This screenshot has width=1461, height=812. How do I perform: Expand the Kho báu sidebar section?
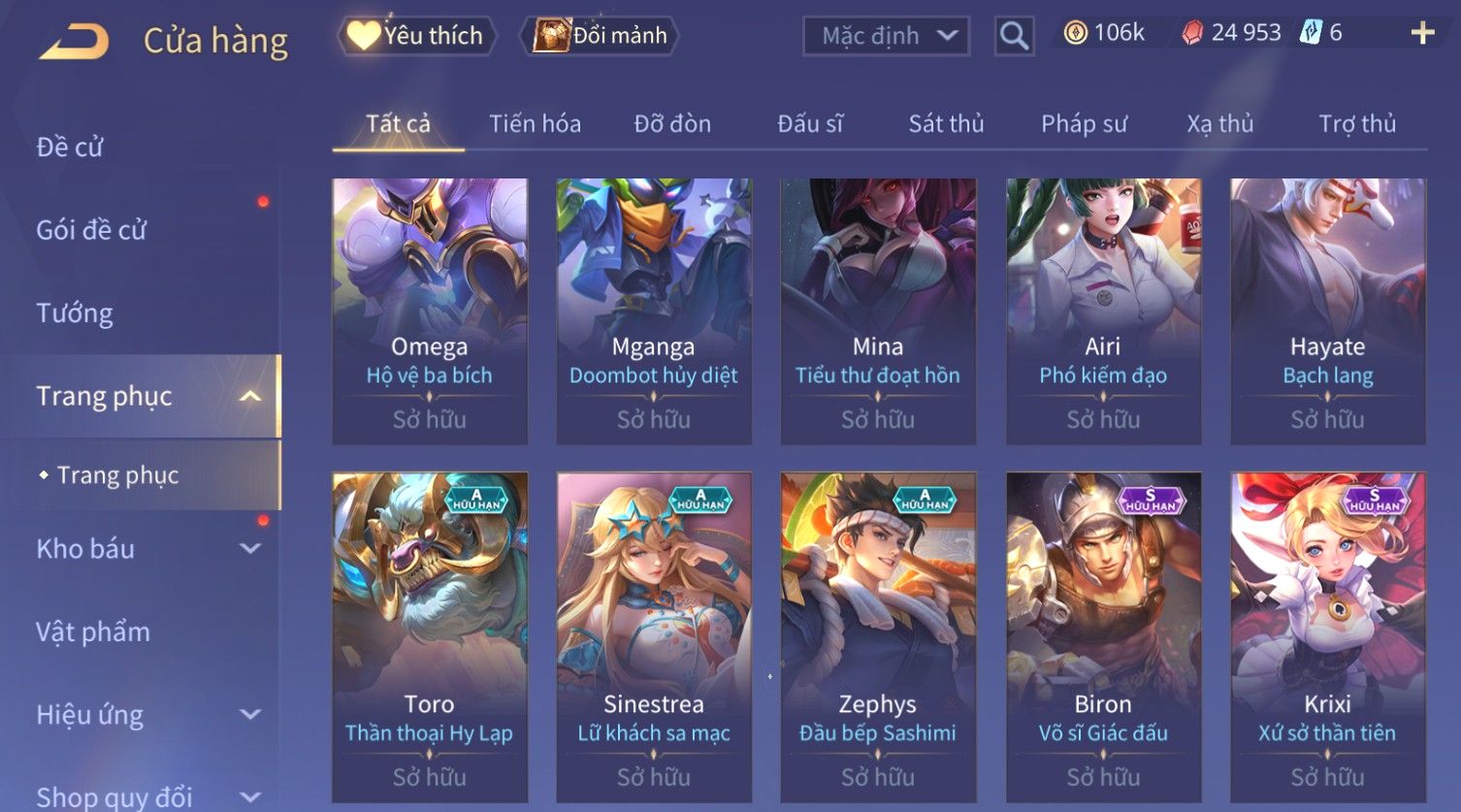tap(250, 548)
